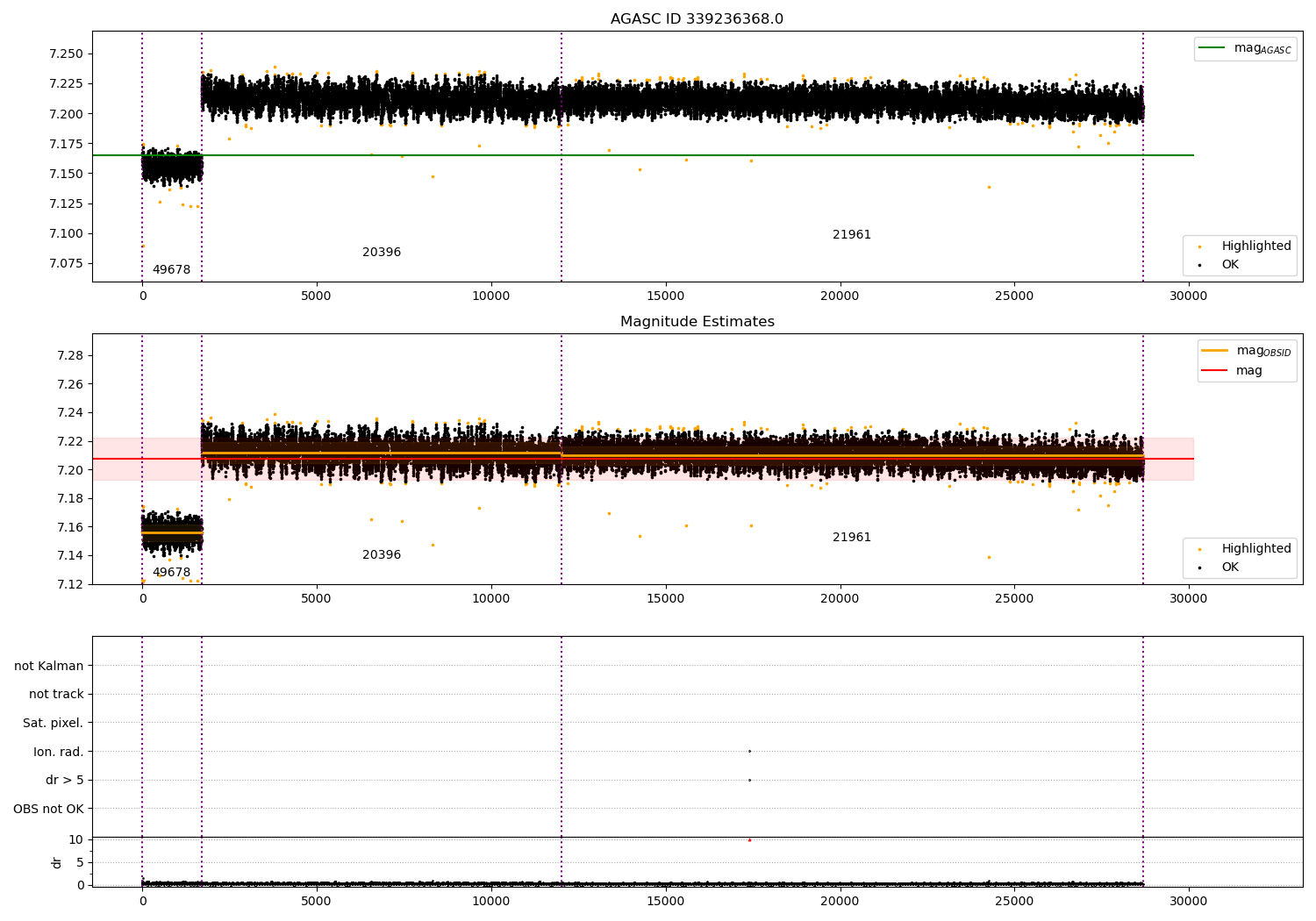Screen dimensions: 1316x921
Task: Click the plot title AGASC ID 339236368.0
Action: (697, 18)
